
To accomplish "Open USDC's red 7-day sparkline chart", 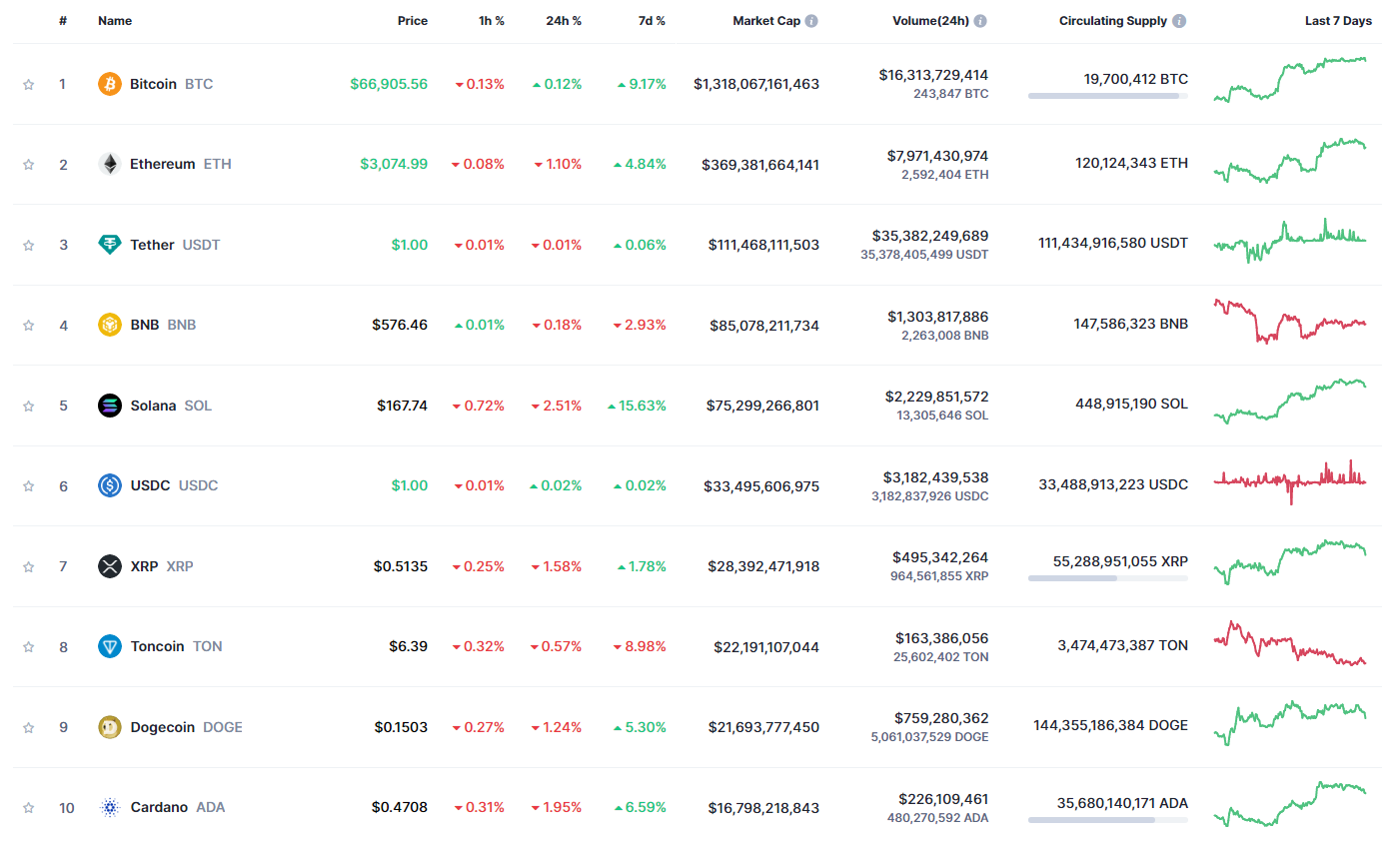I will click(1290, 482).
